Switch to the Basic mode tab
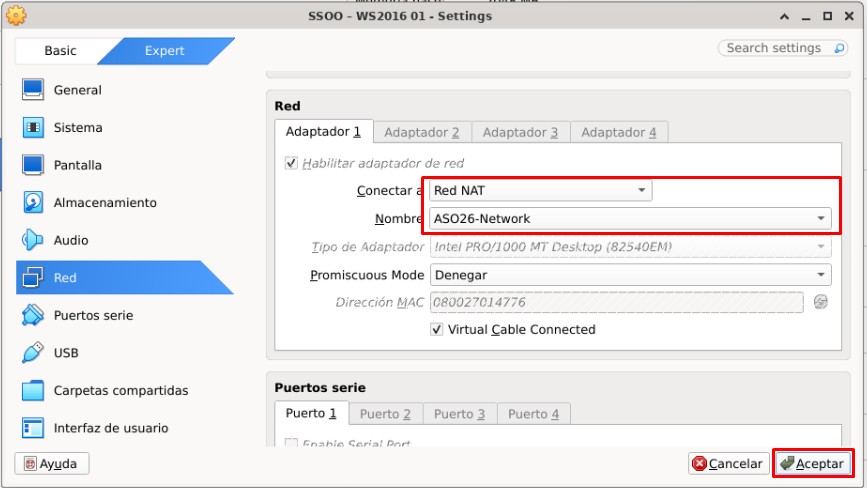867x488 pixels. 60,51
